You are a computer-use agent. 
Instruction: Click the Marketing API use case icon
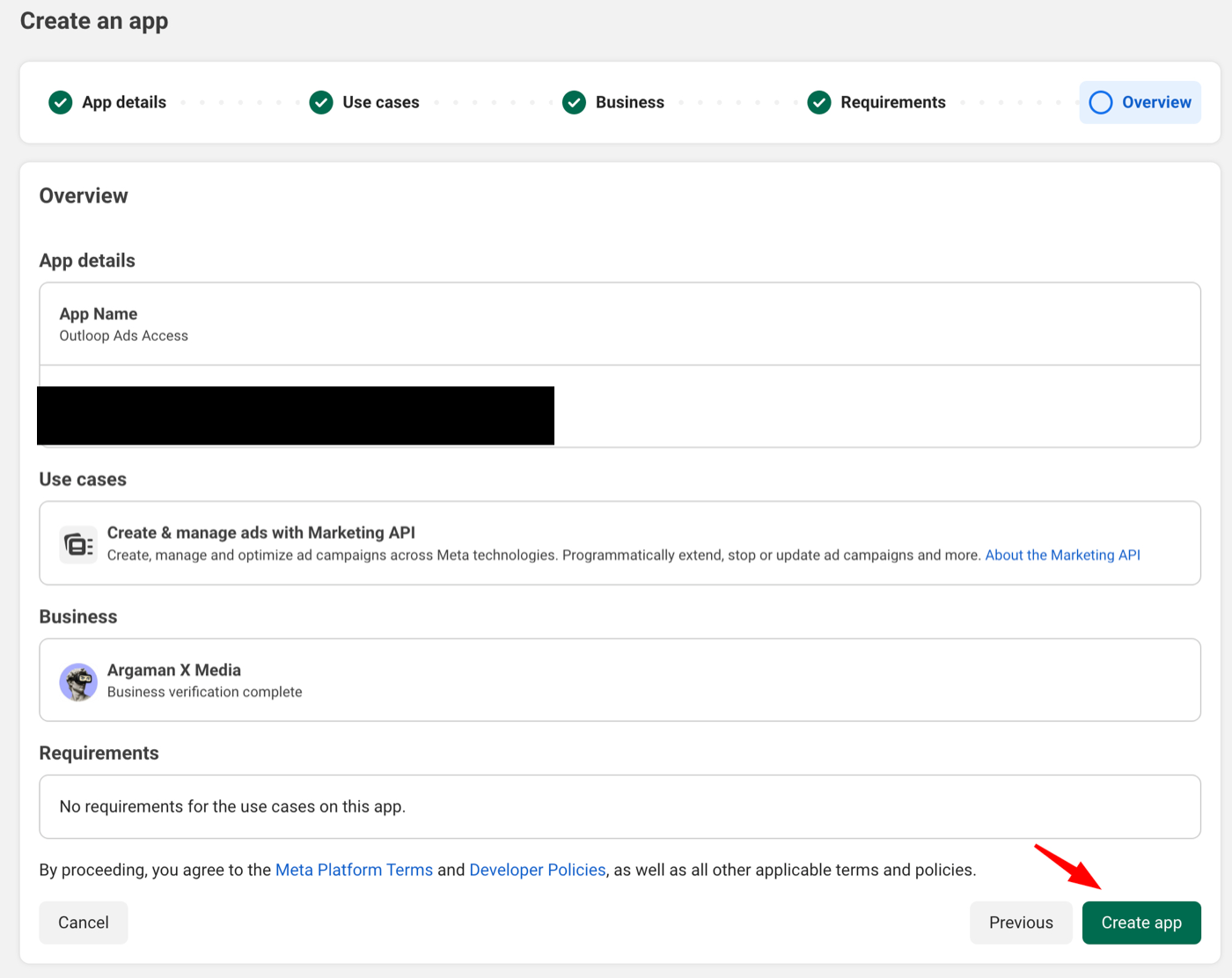[x=78, y=545]
